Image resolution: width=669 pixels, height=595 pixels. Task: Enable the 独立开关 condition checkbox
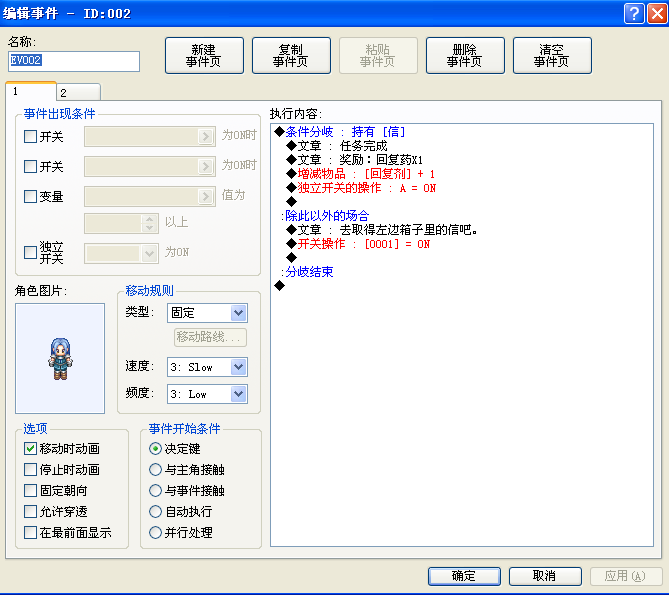30,253
